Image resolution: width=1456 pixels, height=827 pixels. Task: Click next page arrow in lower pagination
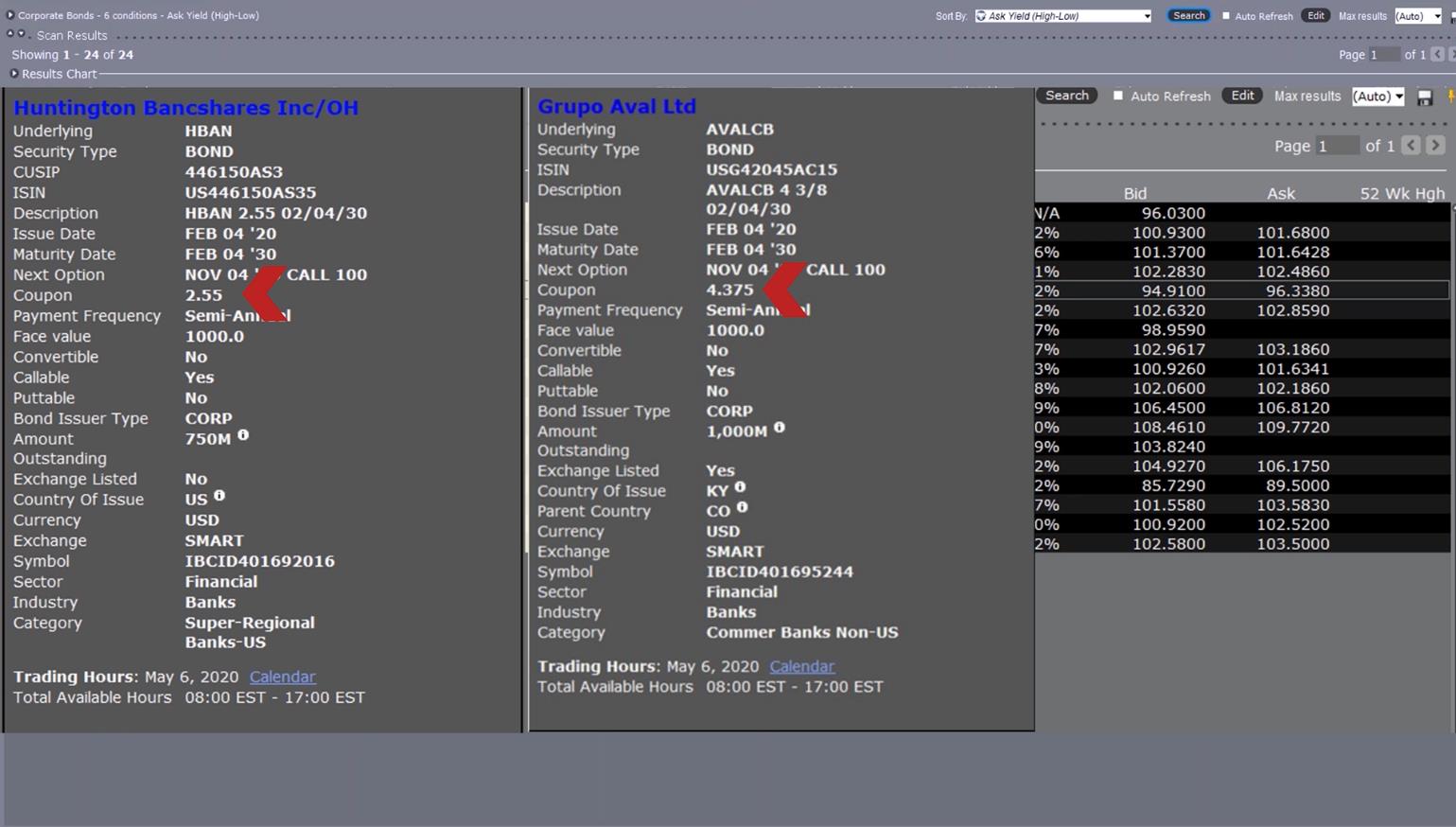tap(1435, 146)
